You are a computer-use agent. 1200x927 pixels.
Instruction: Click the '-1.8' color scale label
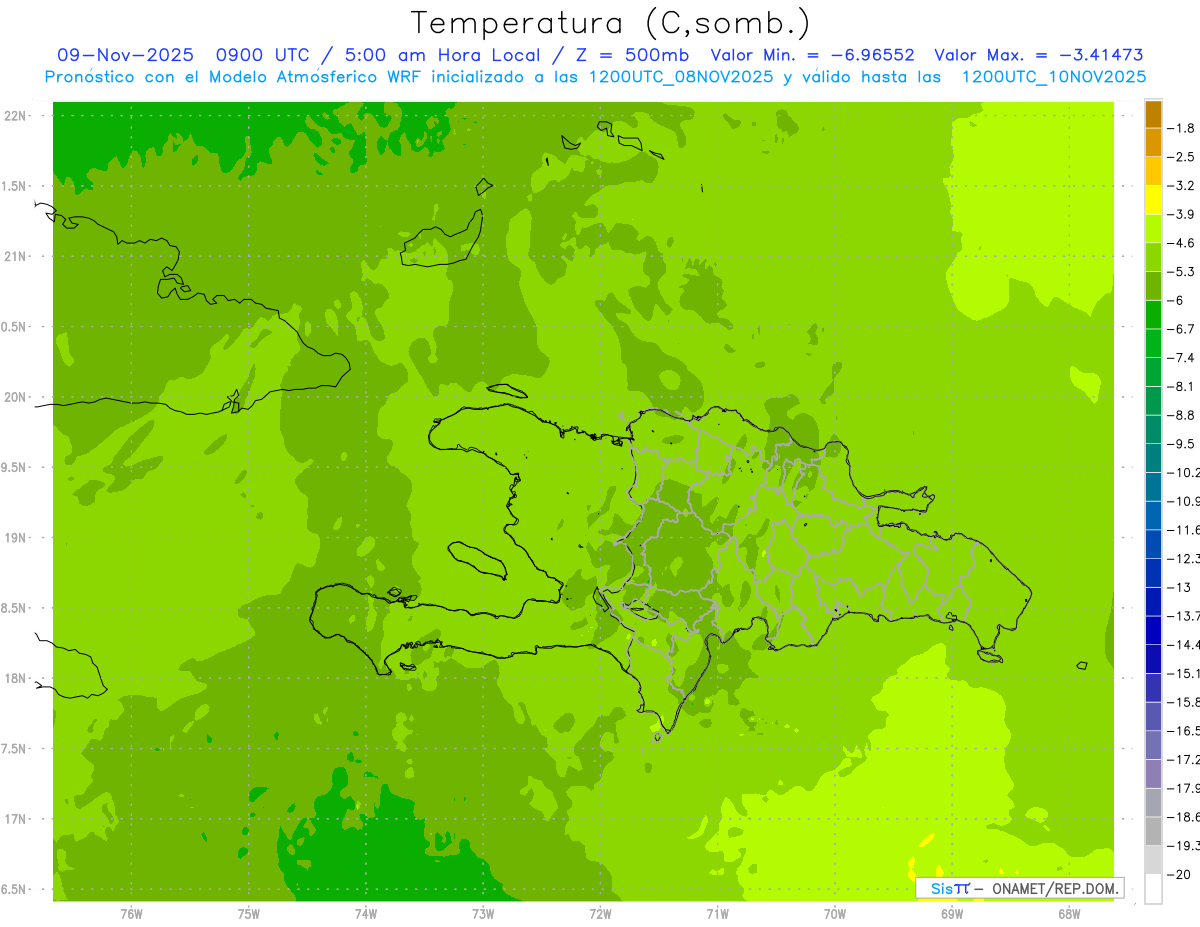tap(1181, 128)
